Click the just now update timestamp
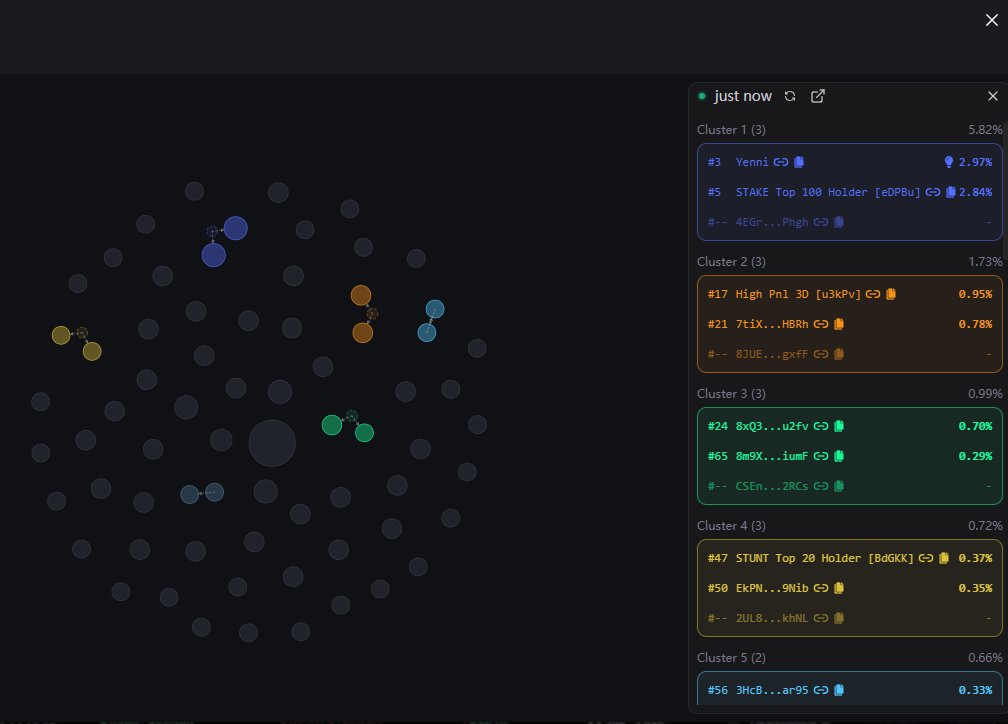Screen dimensions: 1008x724 742,96
